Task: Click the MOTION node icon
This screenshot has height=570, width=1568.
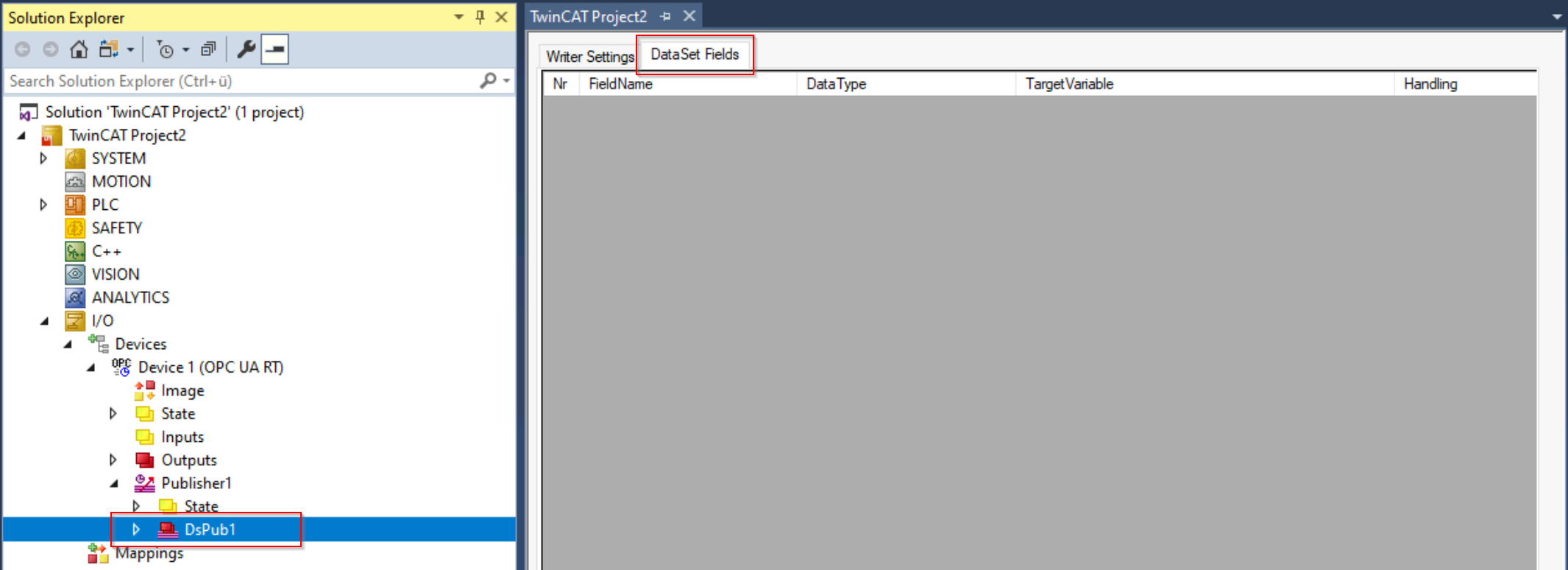Action: (x=75, y=181)
